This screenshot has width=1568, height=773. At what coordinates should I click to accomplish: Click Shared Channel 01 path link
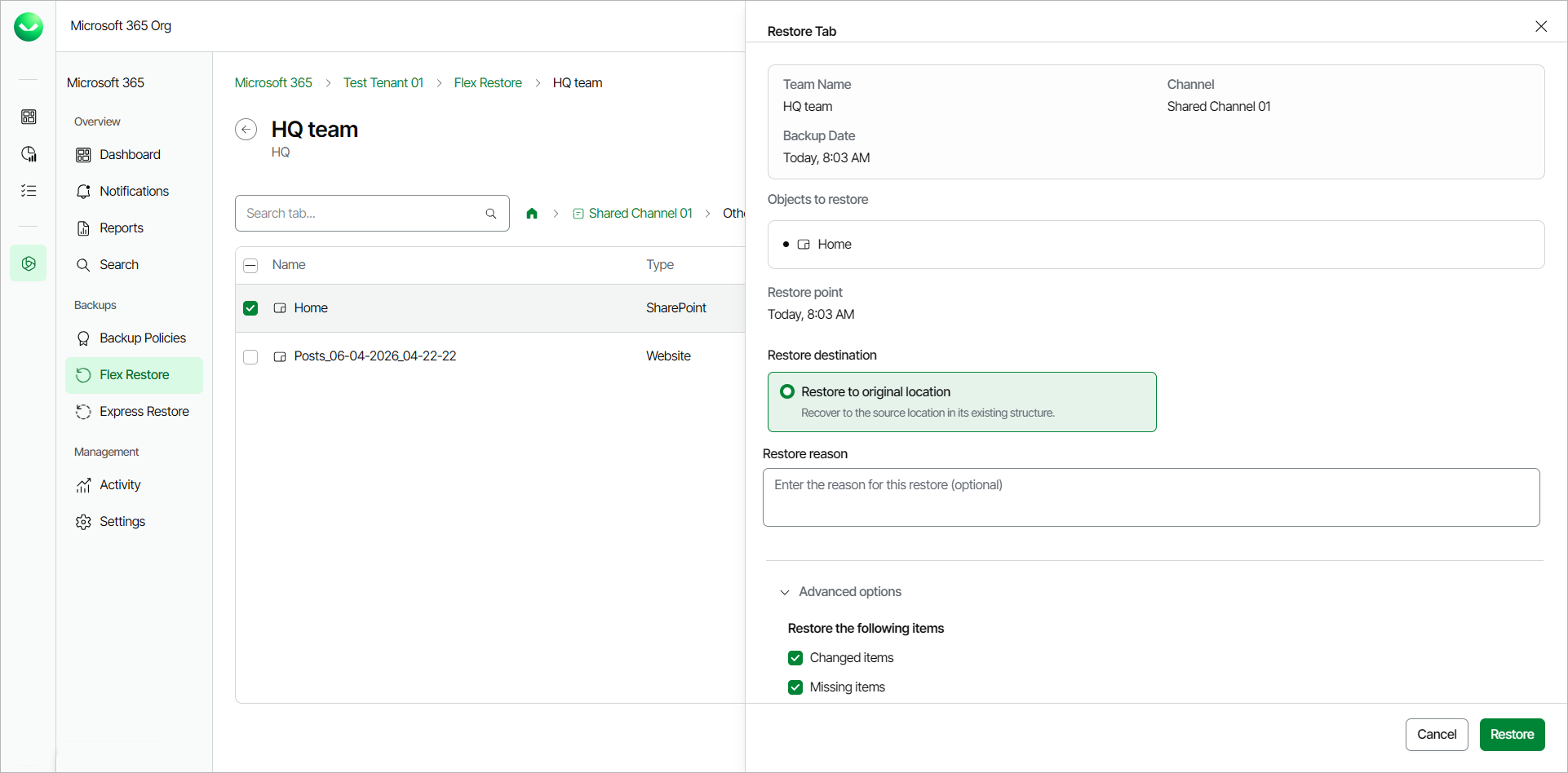tap(640, 214)
